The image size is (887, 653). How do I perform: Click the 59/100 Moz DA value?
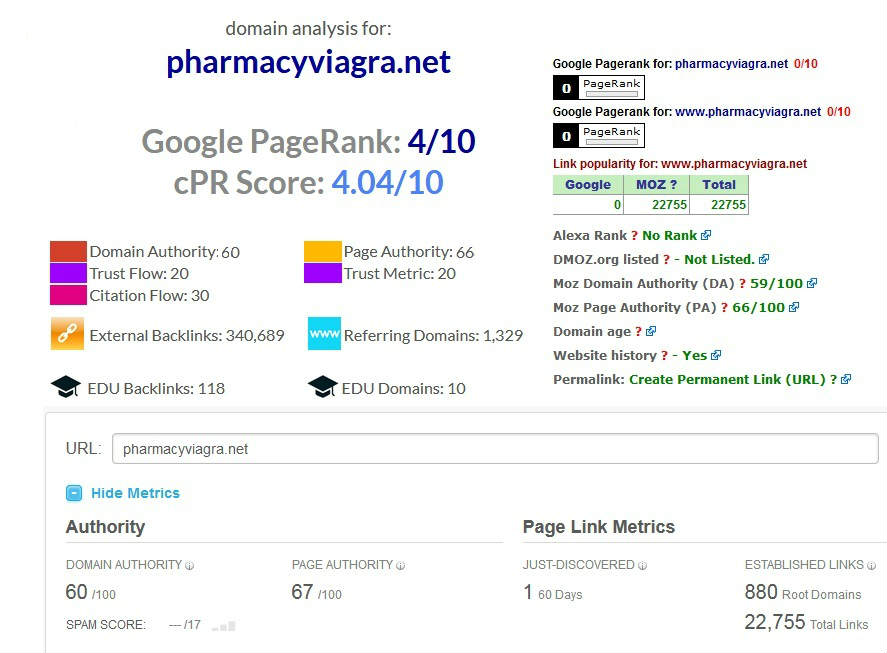[x=776, y=283]
